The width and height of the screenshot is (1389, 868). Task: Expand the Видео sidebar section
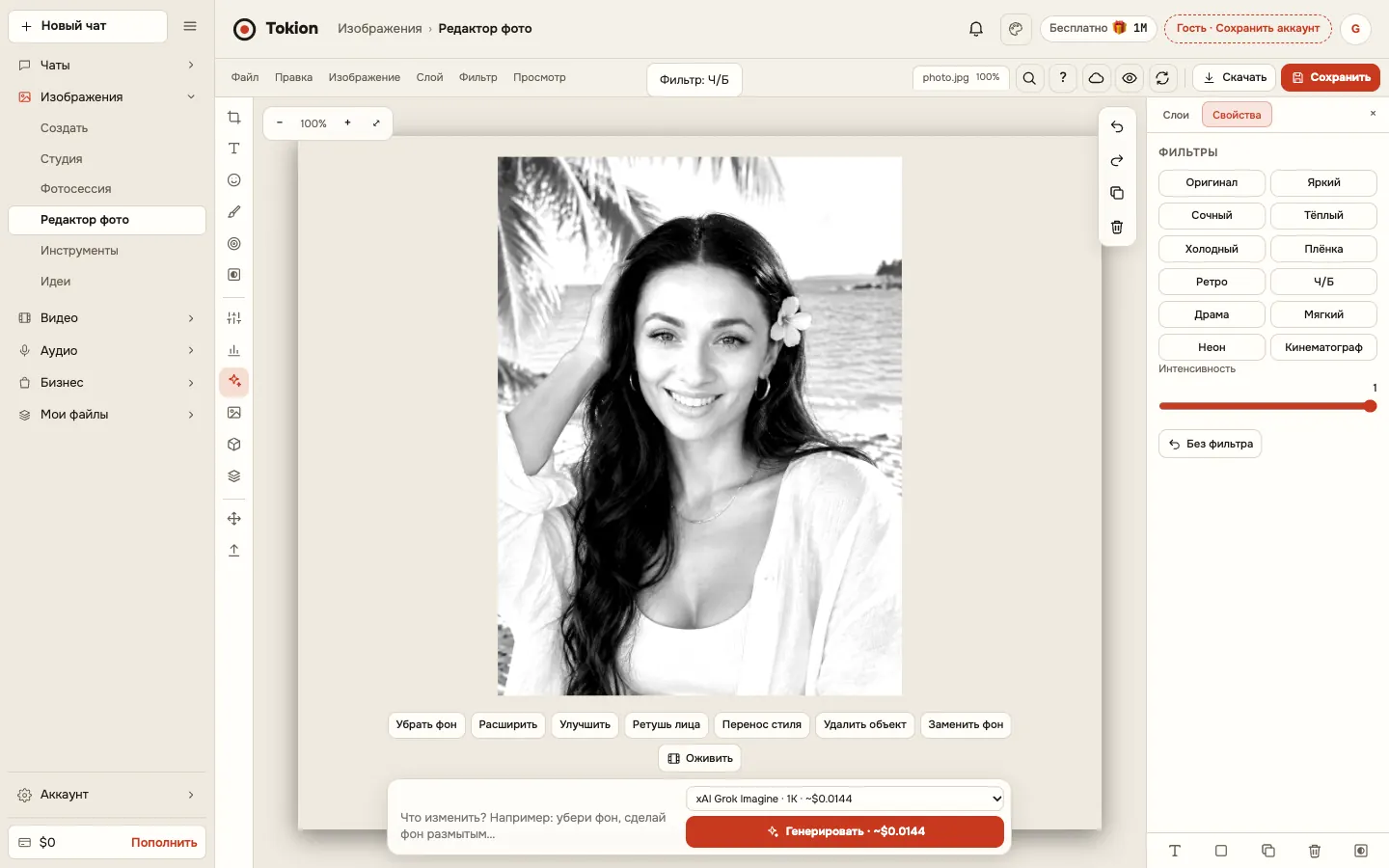(x=107, y=318)
